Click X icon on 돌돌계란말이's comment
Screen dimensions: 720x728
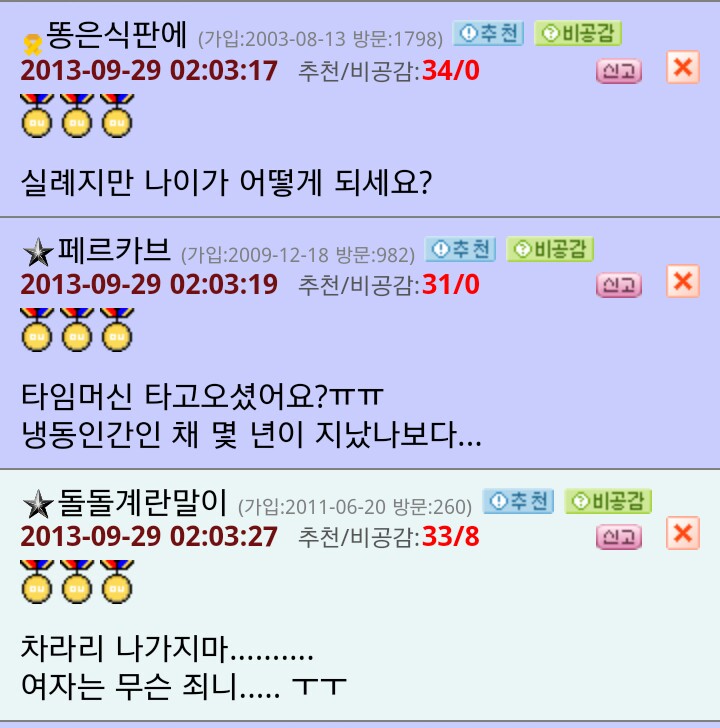683,533
